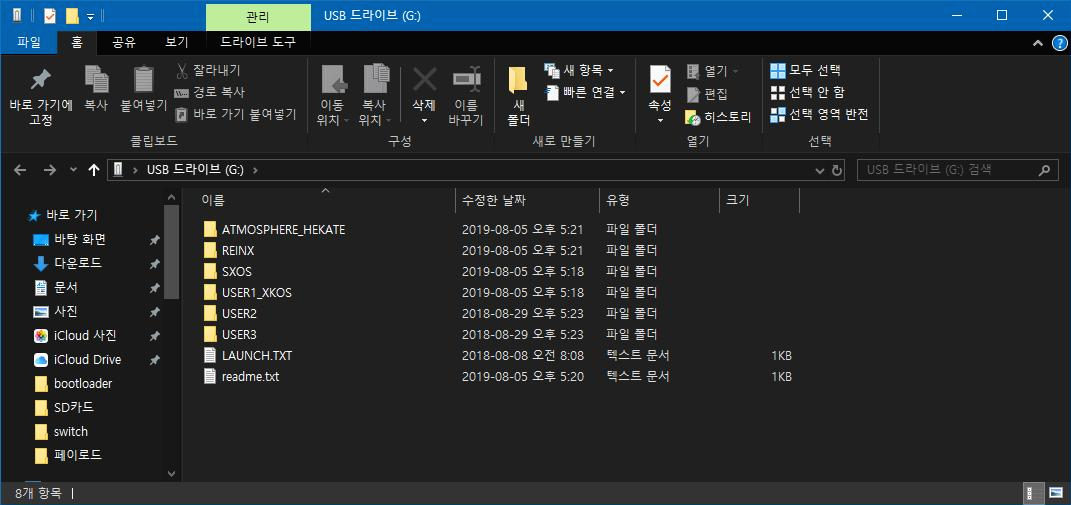
Task: Click Select All (모두 선택)
Action: point(805,70)
